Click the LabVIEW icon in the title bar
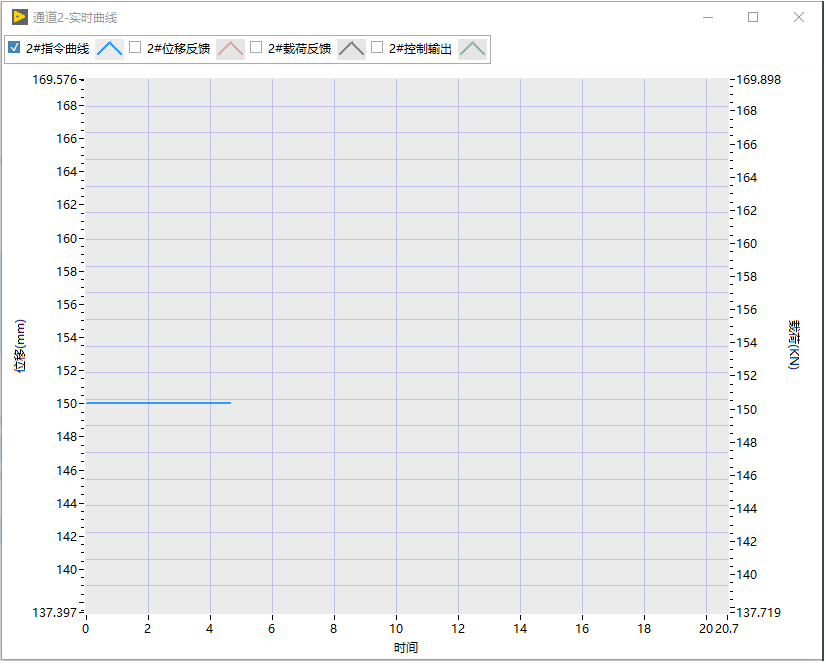Screen dimensions: 826x664 (x=19, y=17)
